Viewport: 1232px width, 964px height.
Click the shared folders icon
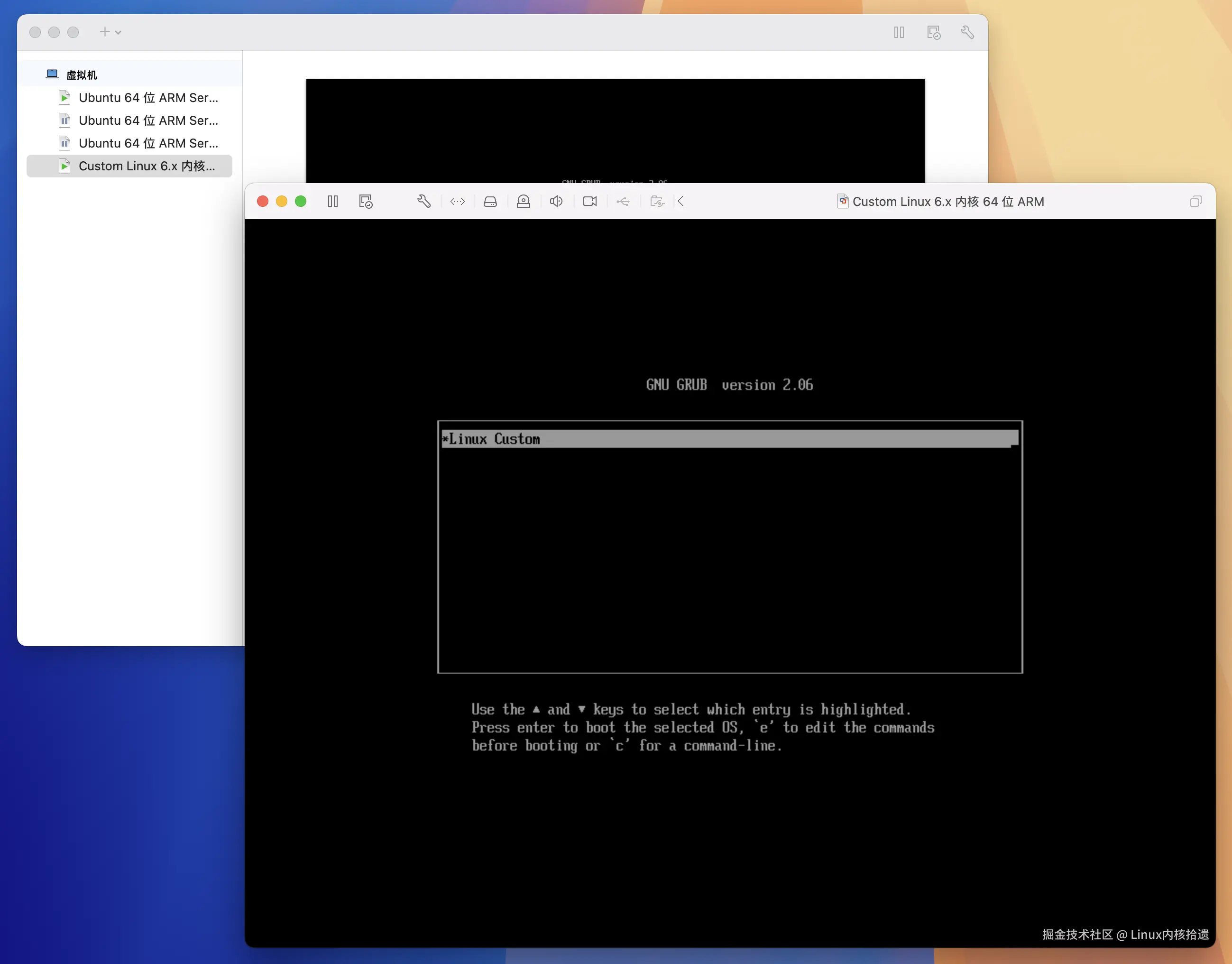657,202
